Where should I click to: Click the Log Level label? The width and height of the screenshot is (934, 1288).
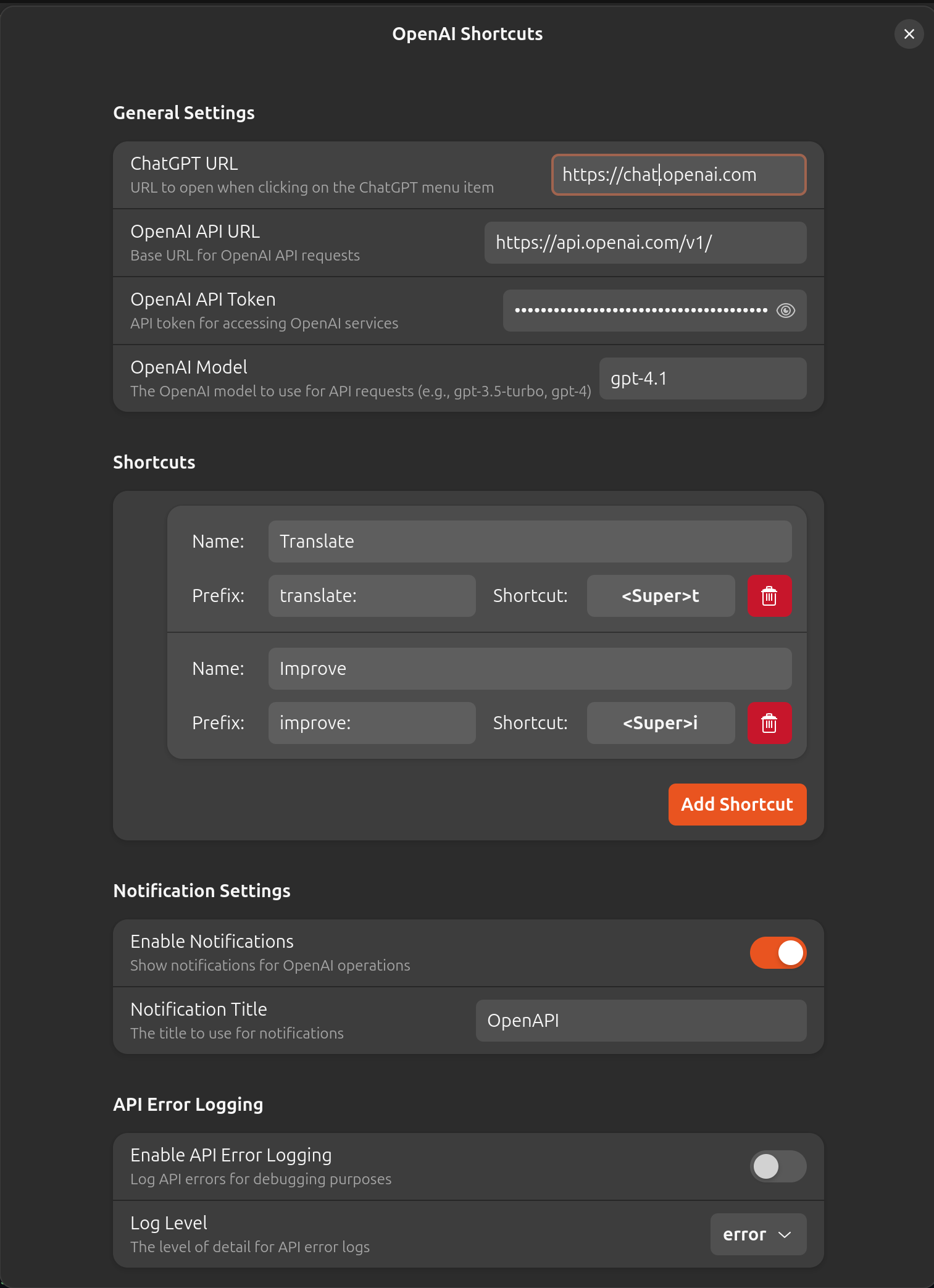pos(169,1223)
